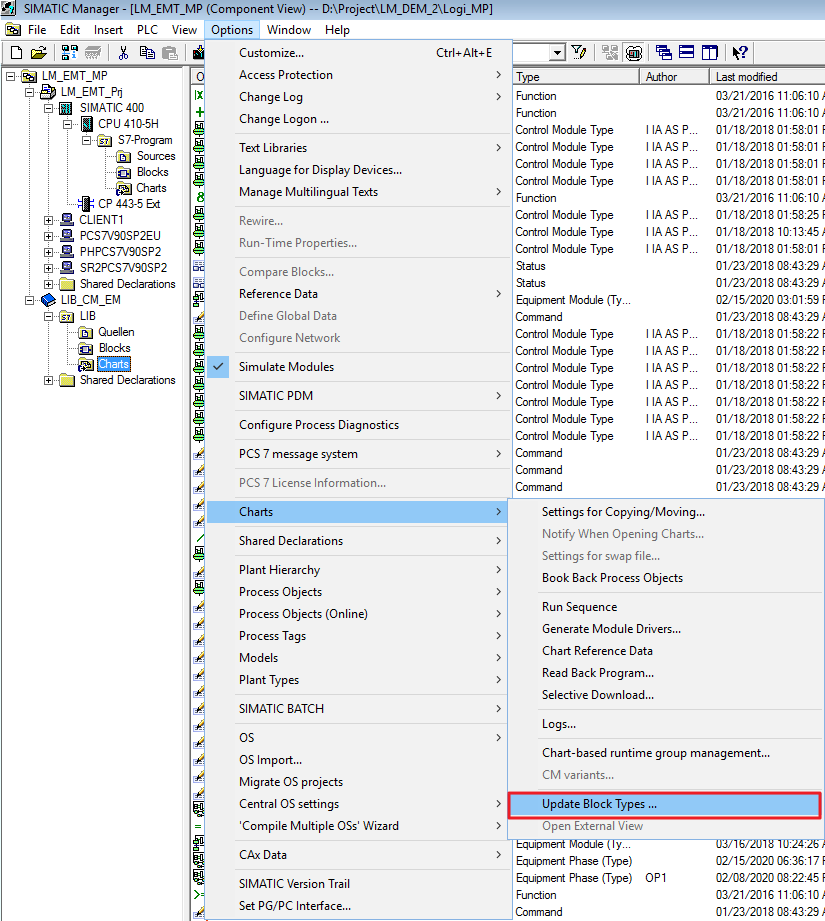Toggle the Simulate Modules checked menu item
The height and width of the screenshot is (921, 825).
tap(358, 367)
